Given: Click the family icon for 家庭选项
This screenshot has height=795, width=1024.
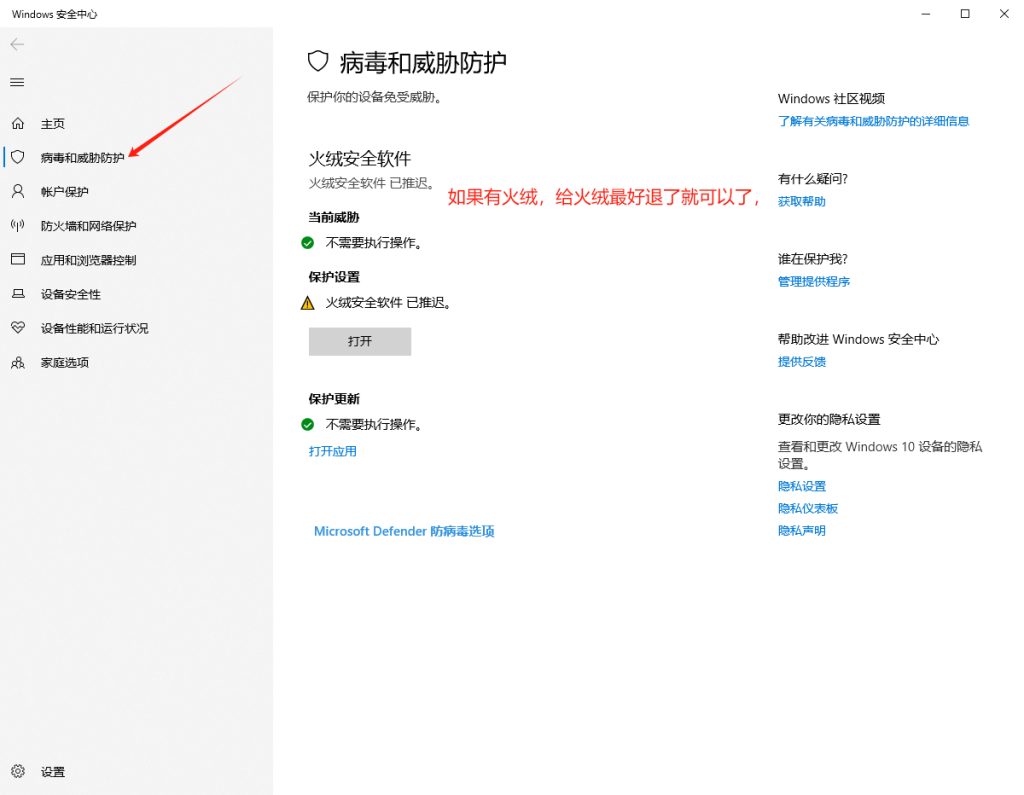Looking at the screenshot, I should 18,363.
